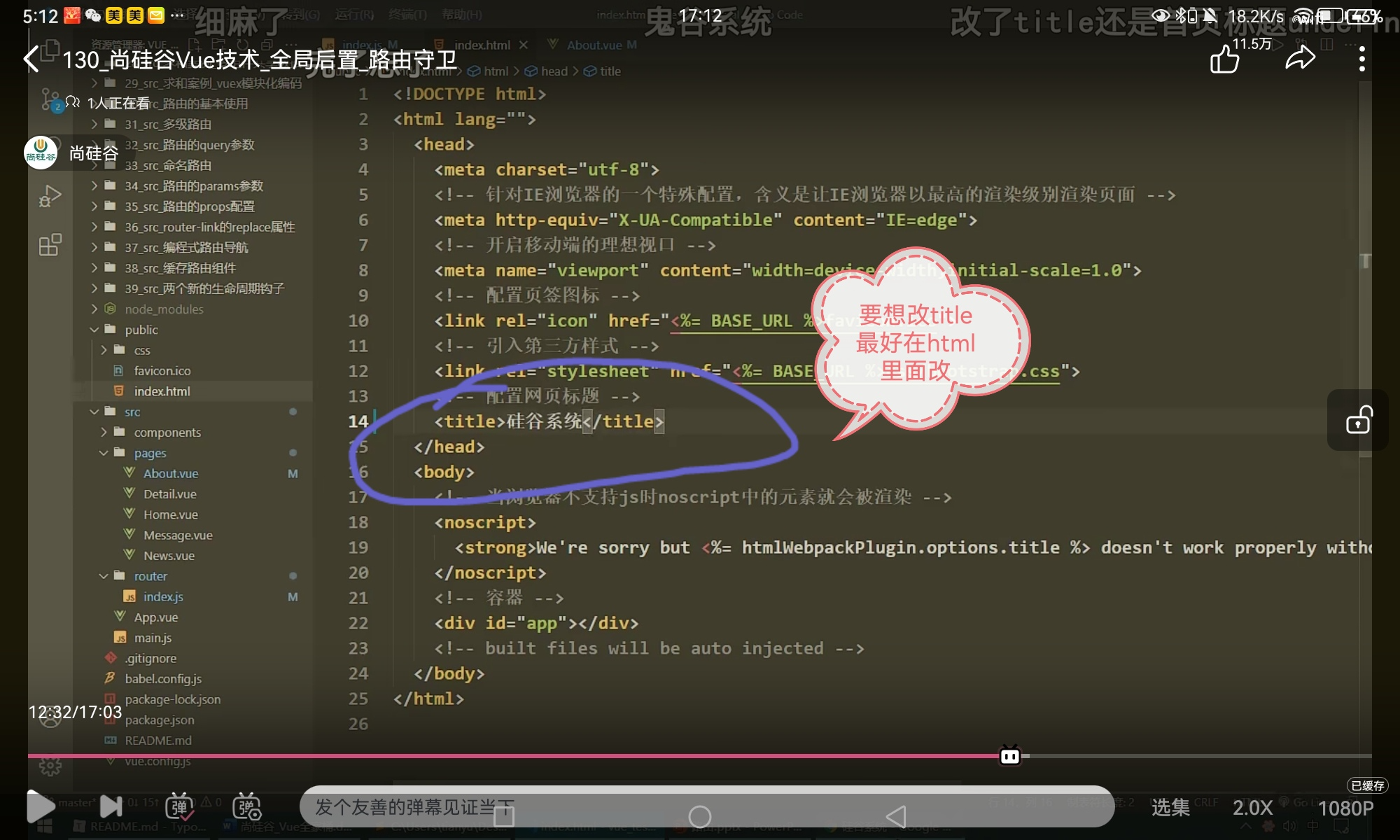Image resolution: width=1400 pixels, height=840 pixels.
Task: Tap the Android home navigation button
Action: click(x=700, y=816)
